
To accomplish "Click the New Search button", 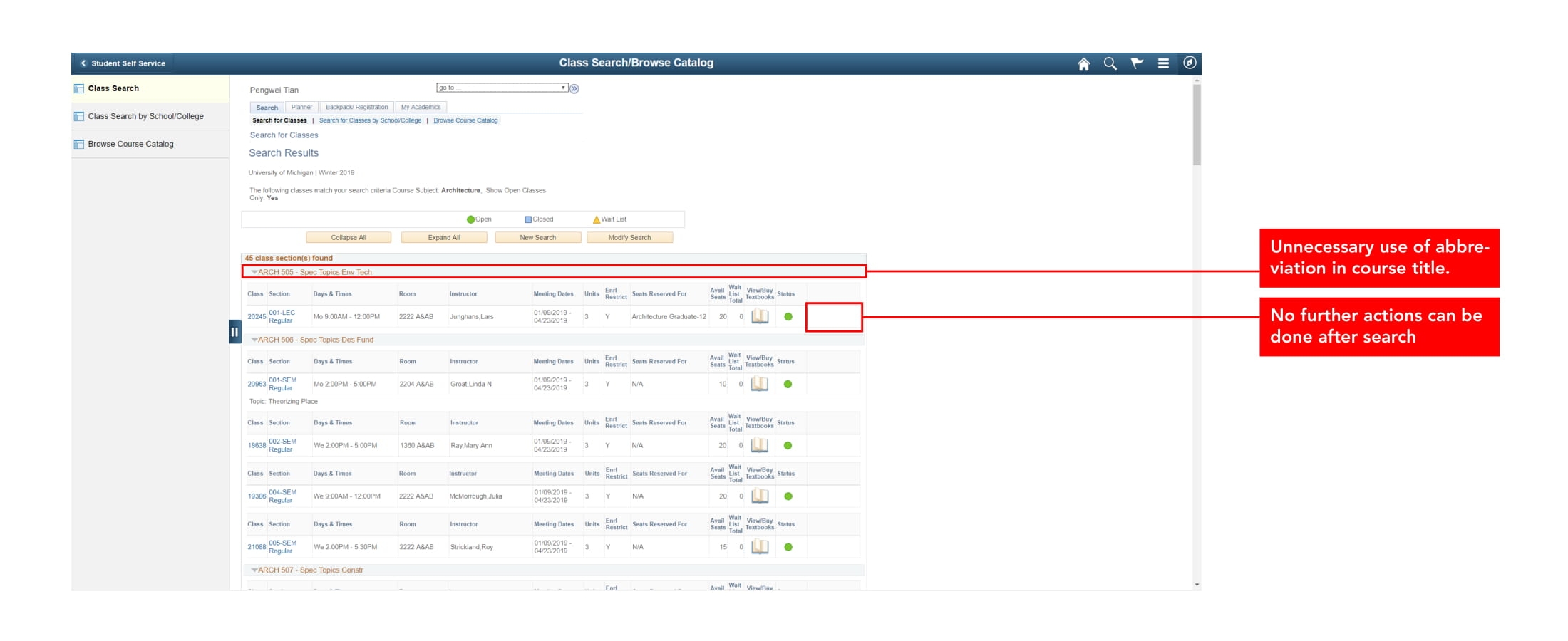I will [x=538, y=238].
